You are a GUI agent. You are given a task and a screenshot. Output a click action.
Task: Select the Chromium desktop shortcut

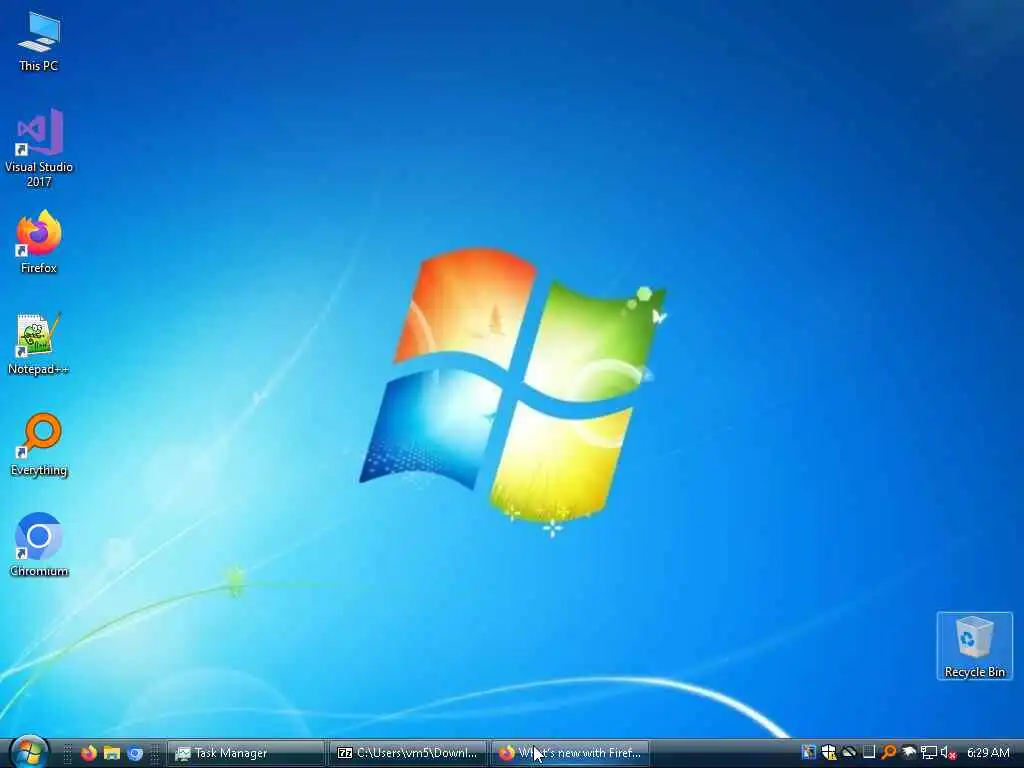[x=39, y=545]
